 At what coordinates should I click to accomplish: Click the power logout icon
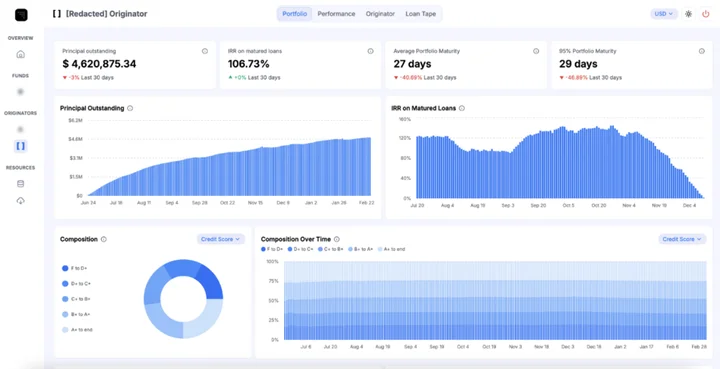coord(706,14)
